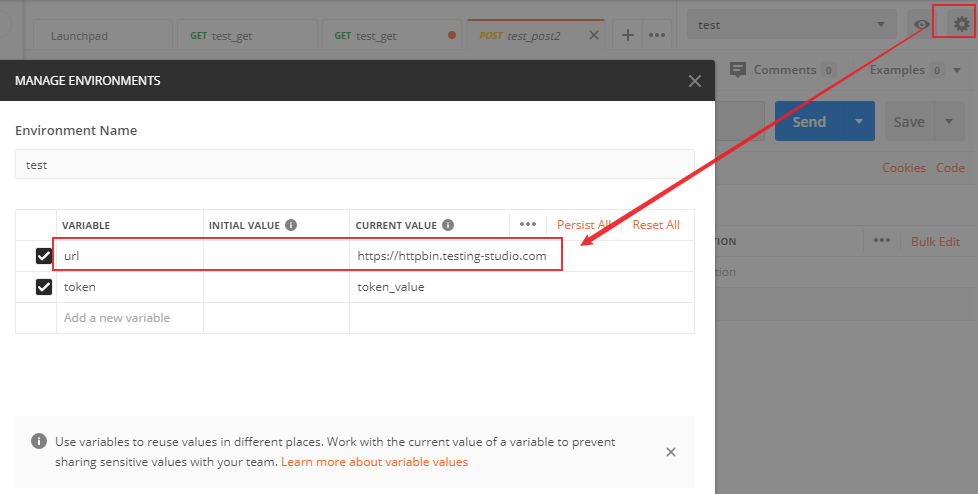Click Persist All
Image resolution: width=978 pixels, height=494 pixels.
pyautogui.click(x=584, y=225)
